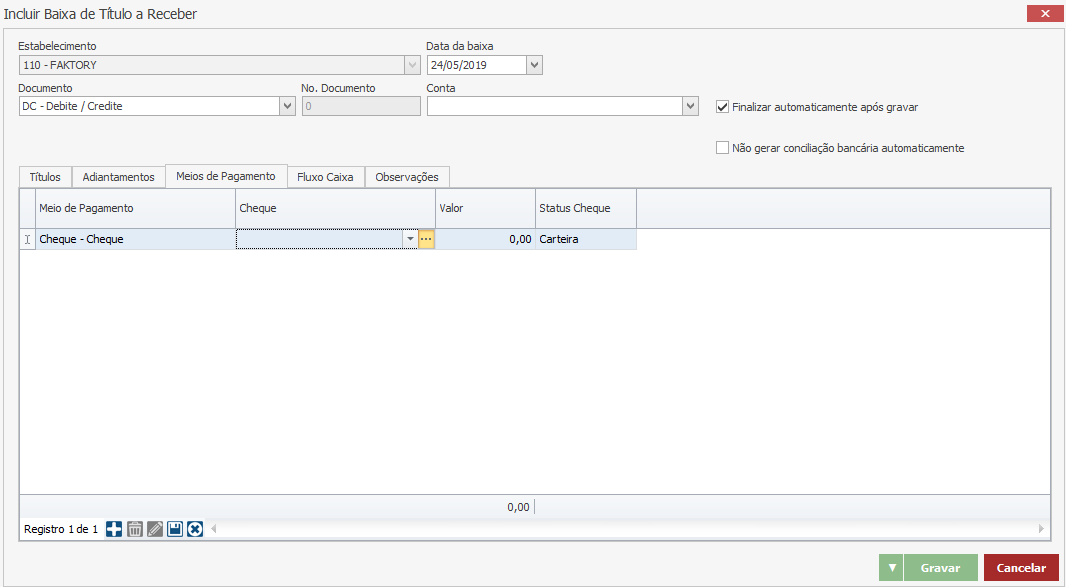This screenshot has height=587, width=1066.
Task: Enable Não gerar conciliação bancária automaticamente
Action: (723, 148)
